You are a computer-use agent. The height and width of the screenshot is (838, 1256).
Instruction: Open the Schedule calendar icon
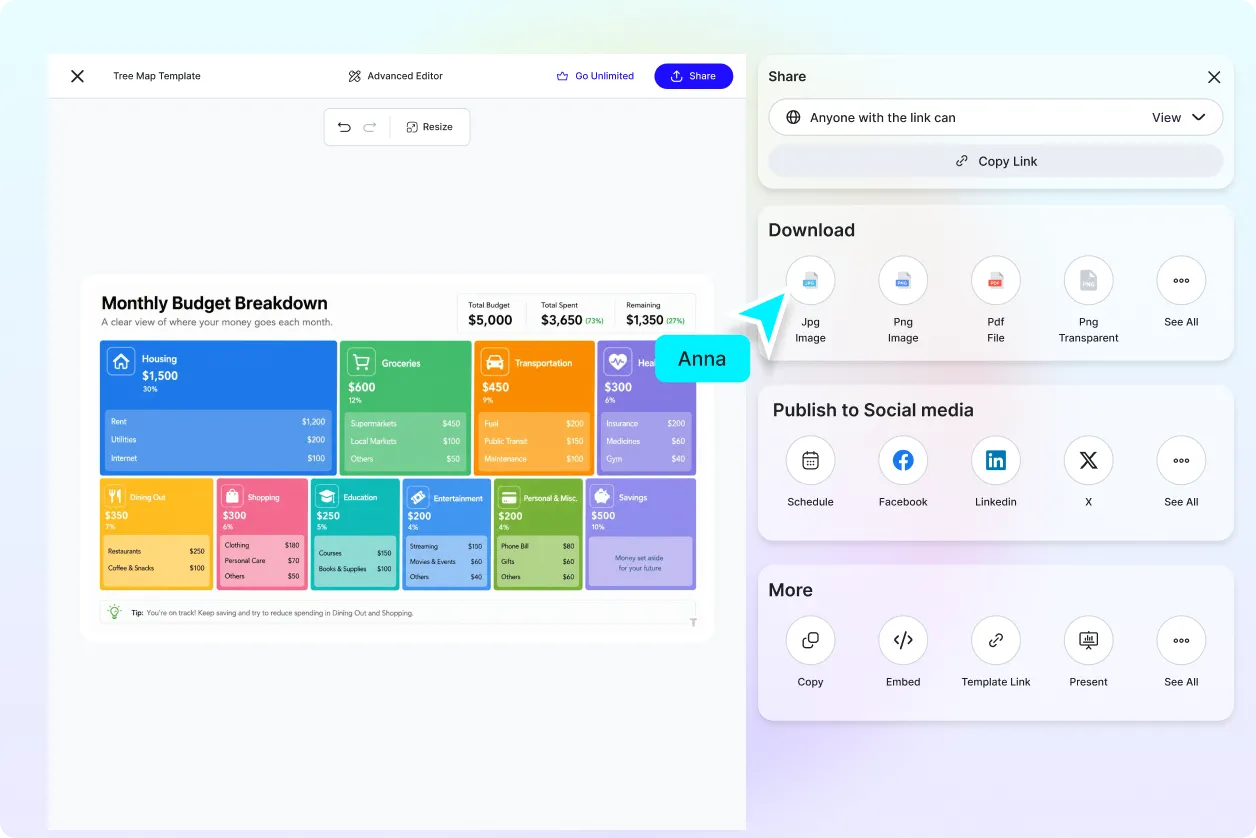[x=810, y=461]
